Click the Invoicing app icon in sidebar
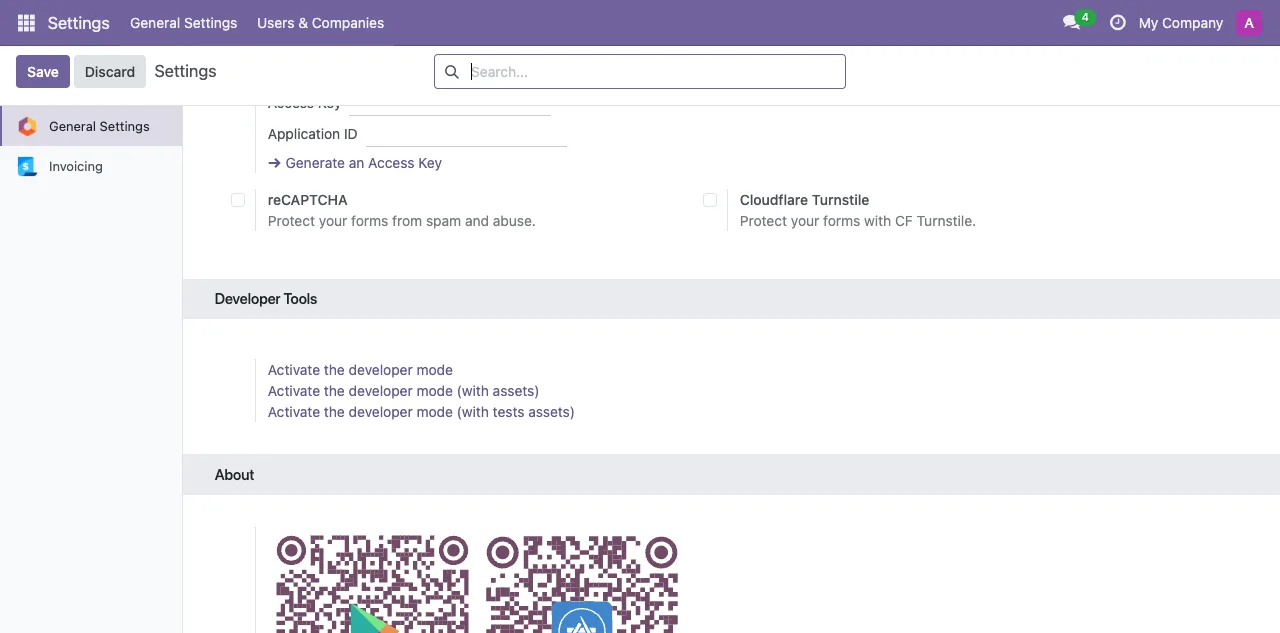The width and height of the screenshot is (1280, 633). click(x=28, y=166)
